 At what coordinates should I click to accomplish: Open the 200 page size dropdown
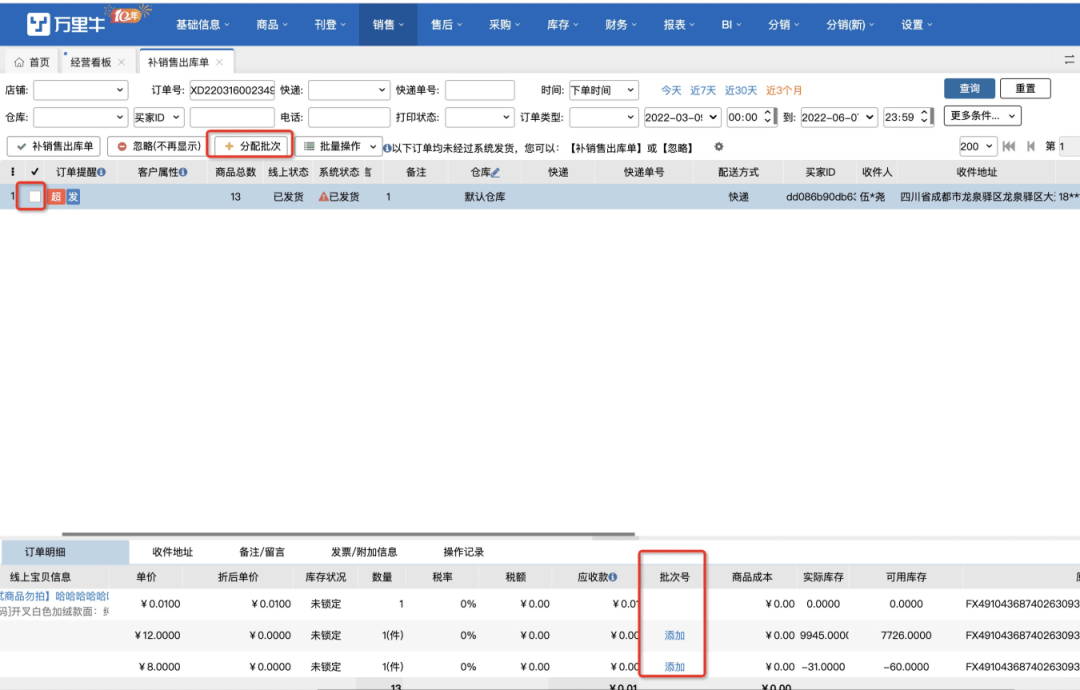coord(977,146)
